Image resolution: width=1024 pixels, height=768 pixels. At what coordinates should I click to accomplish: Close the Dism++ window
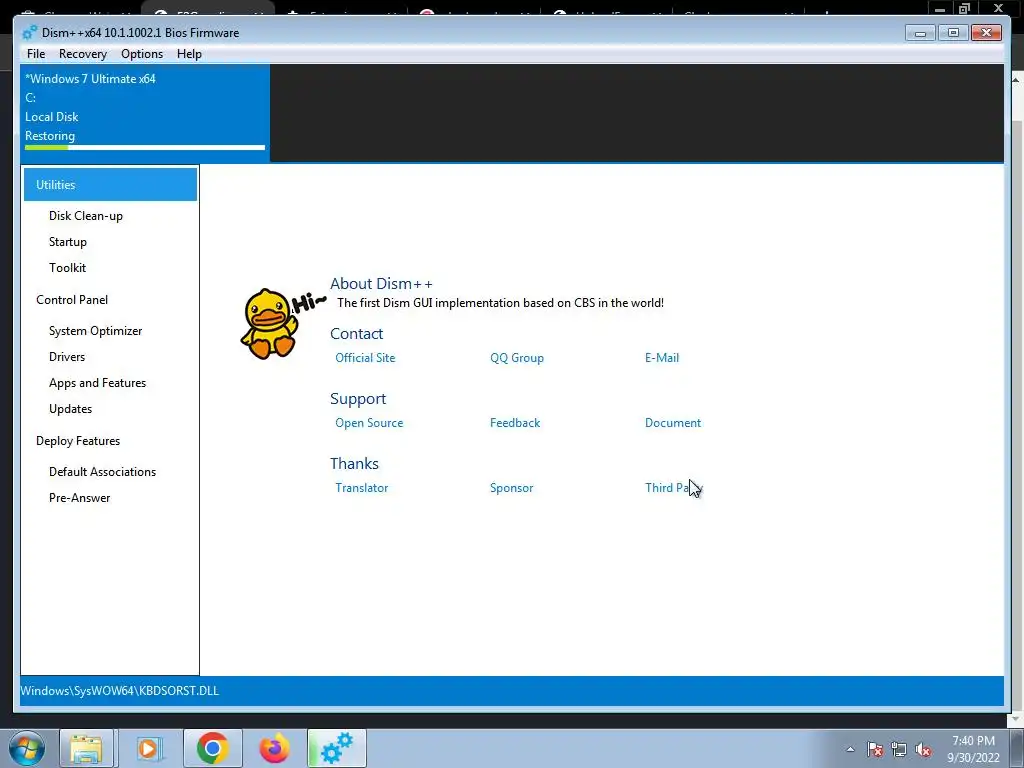click(x=986, y=33)
